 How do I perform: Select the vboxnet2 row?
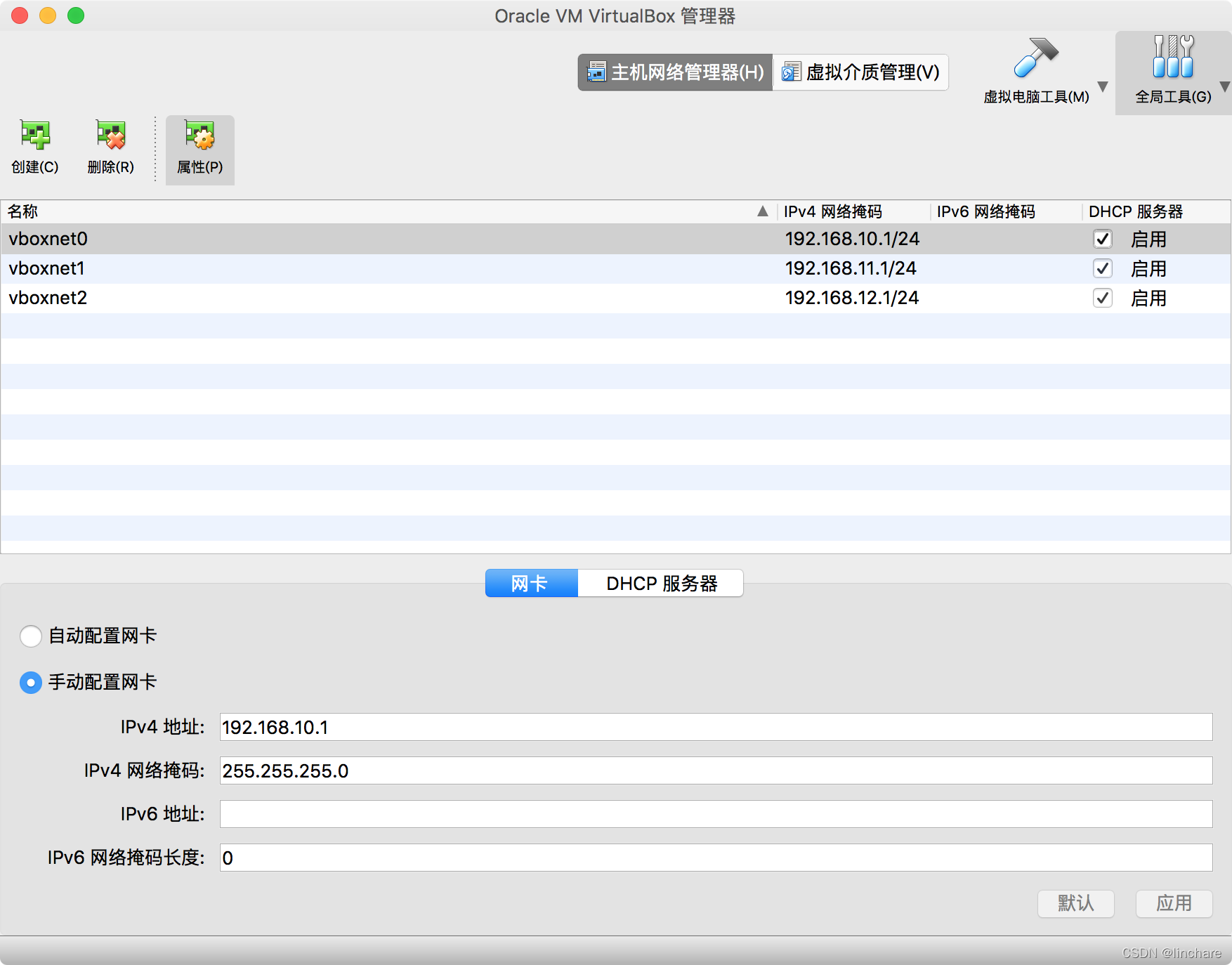[x=616, y=298]
